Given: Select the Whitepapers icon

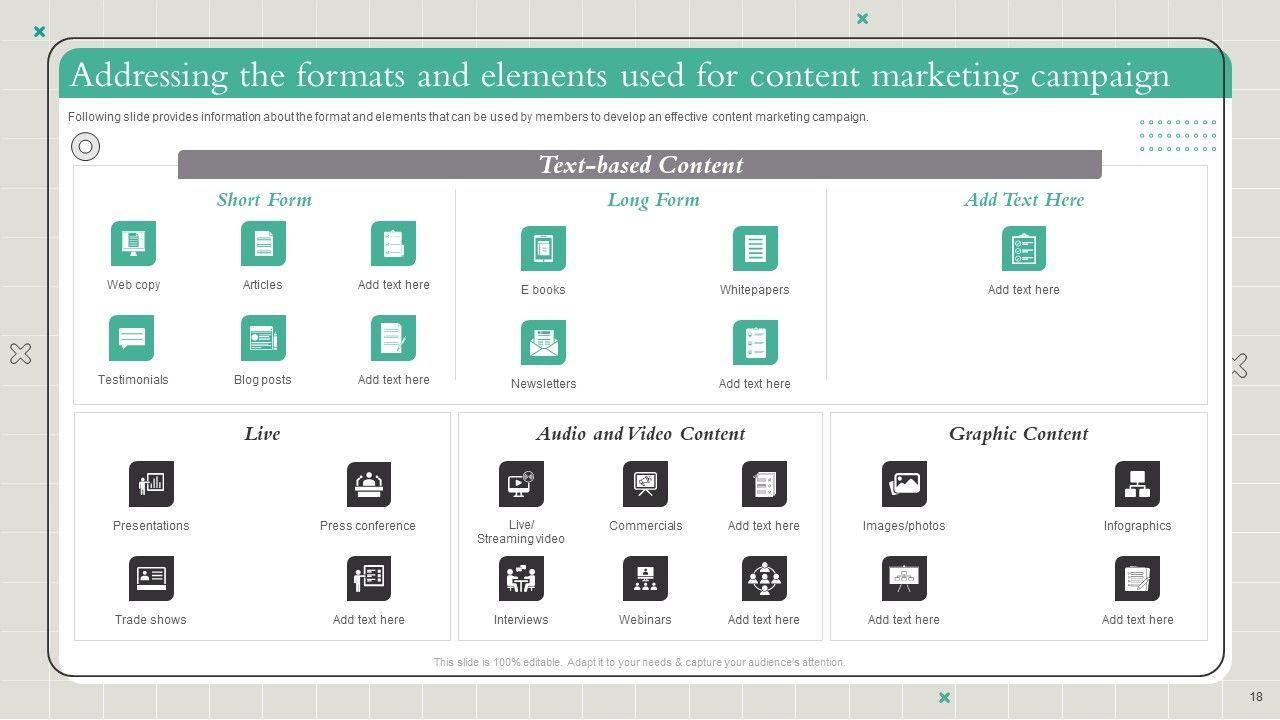Looking at the screenshot, I should (x=755, y=248).
